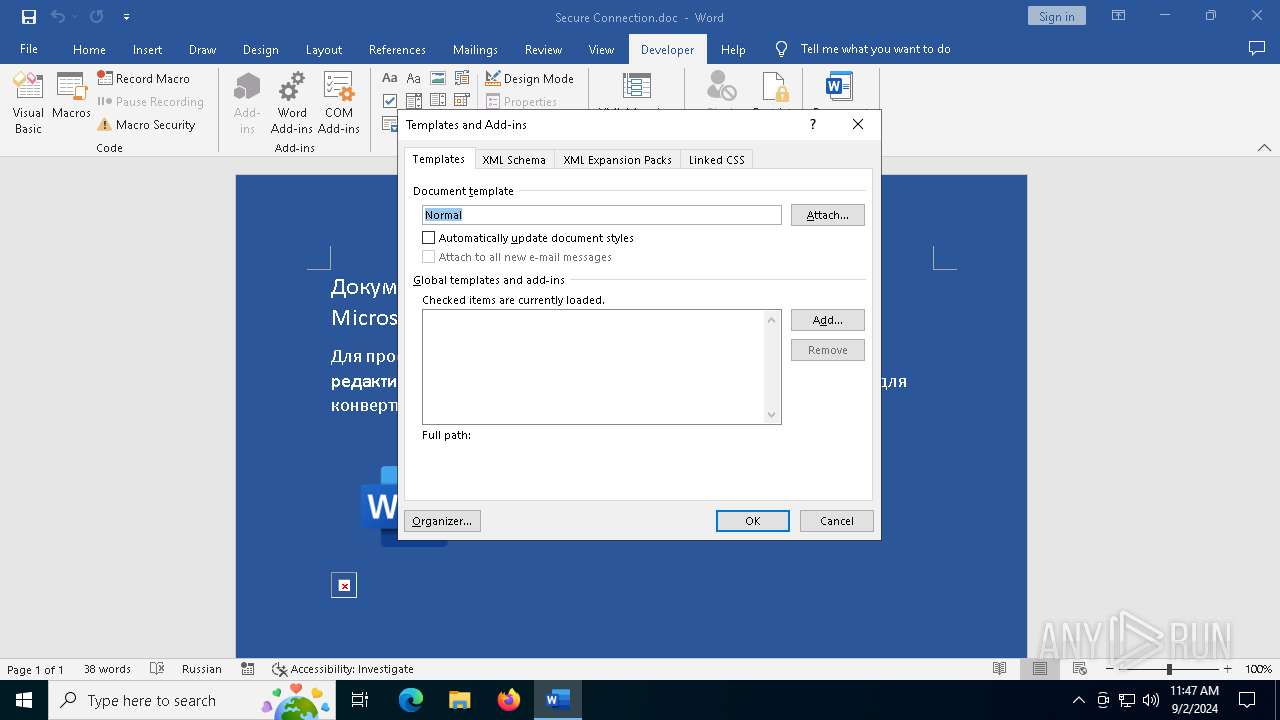
Task: Click the 38 words count
Action: tap(107, 669)
